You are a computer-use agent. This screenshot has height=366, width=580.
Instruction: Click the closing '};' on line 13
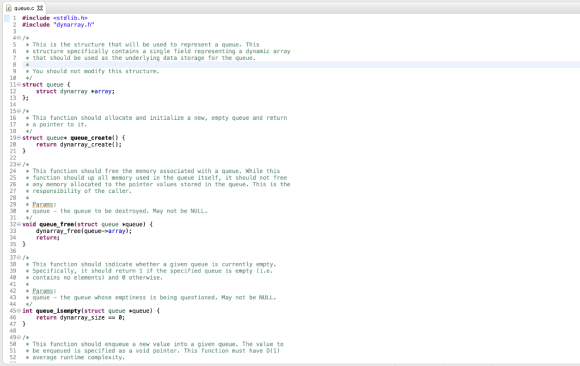25,98
